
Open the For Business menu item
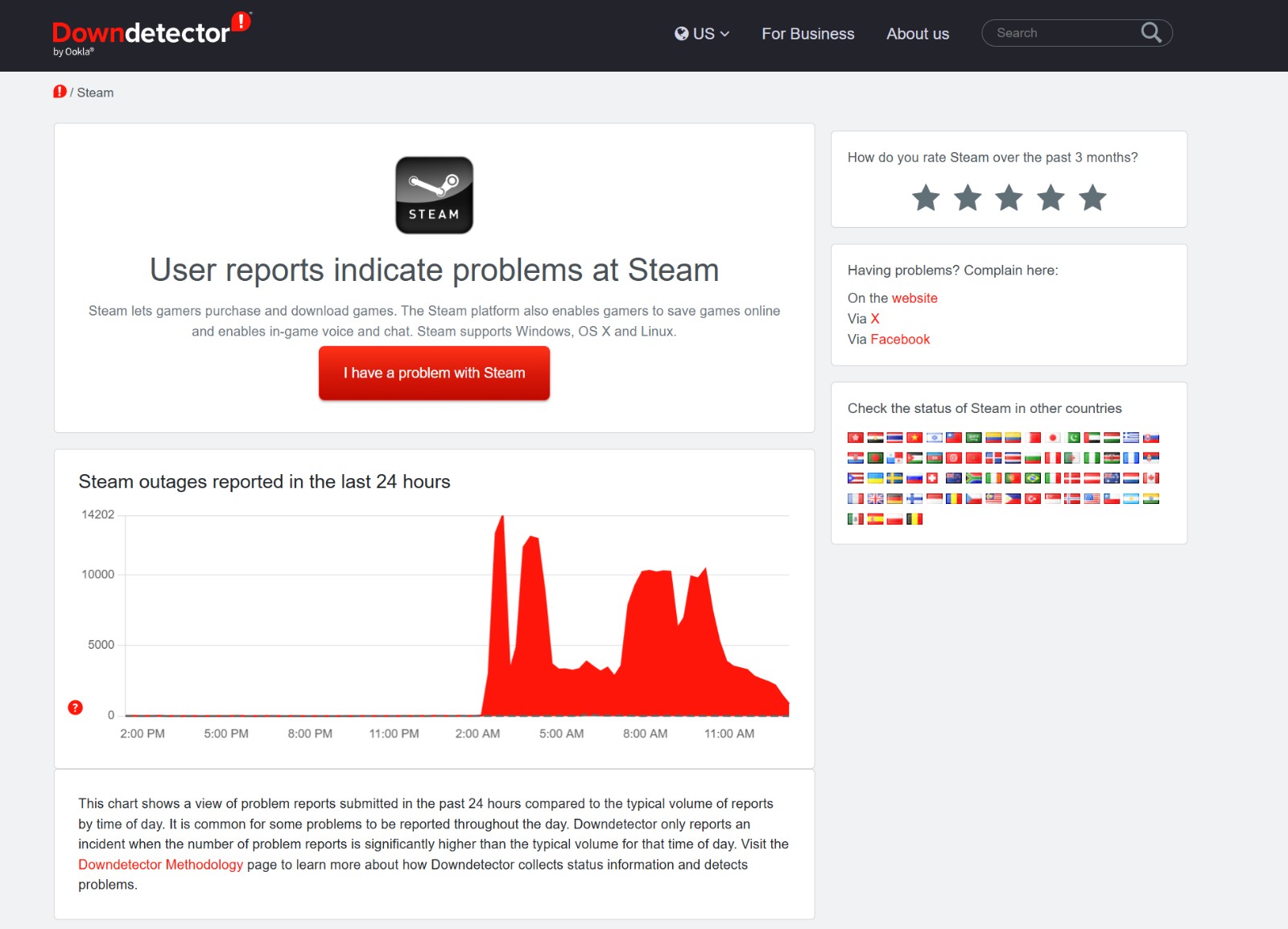807,34
